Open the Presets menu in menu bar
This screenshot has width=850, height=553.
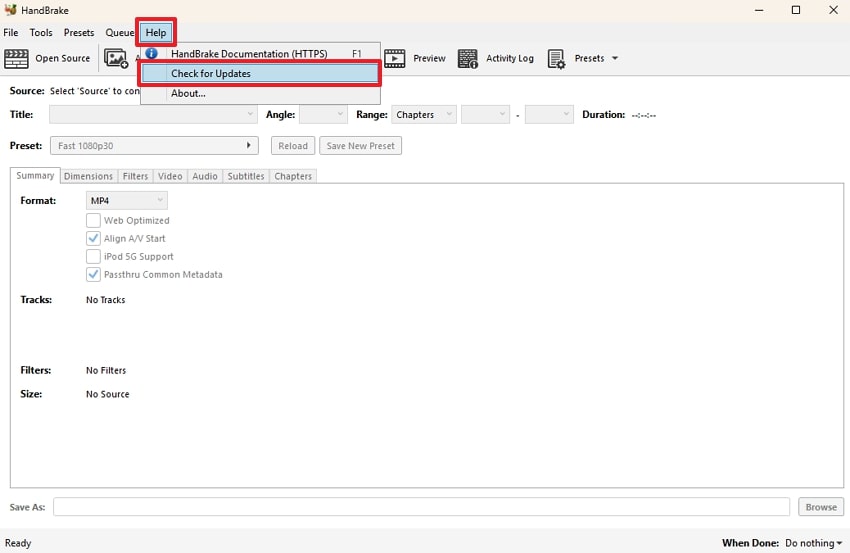(79, 33)
